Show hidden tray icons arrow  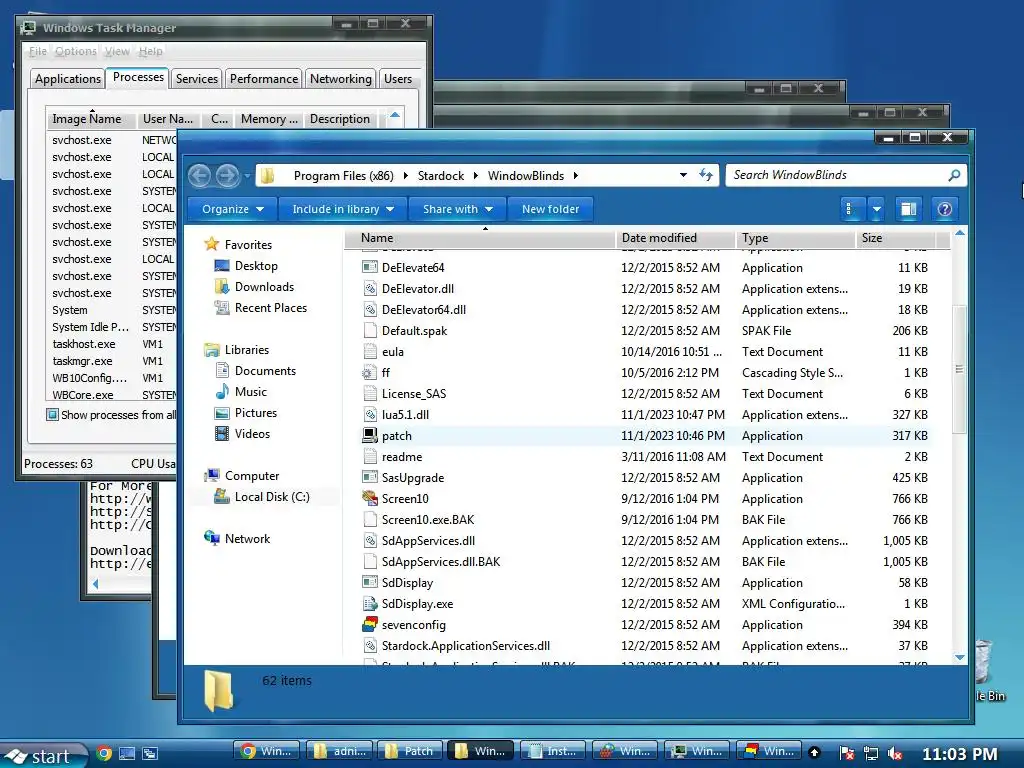click(814, 752)
